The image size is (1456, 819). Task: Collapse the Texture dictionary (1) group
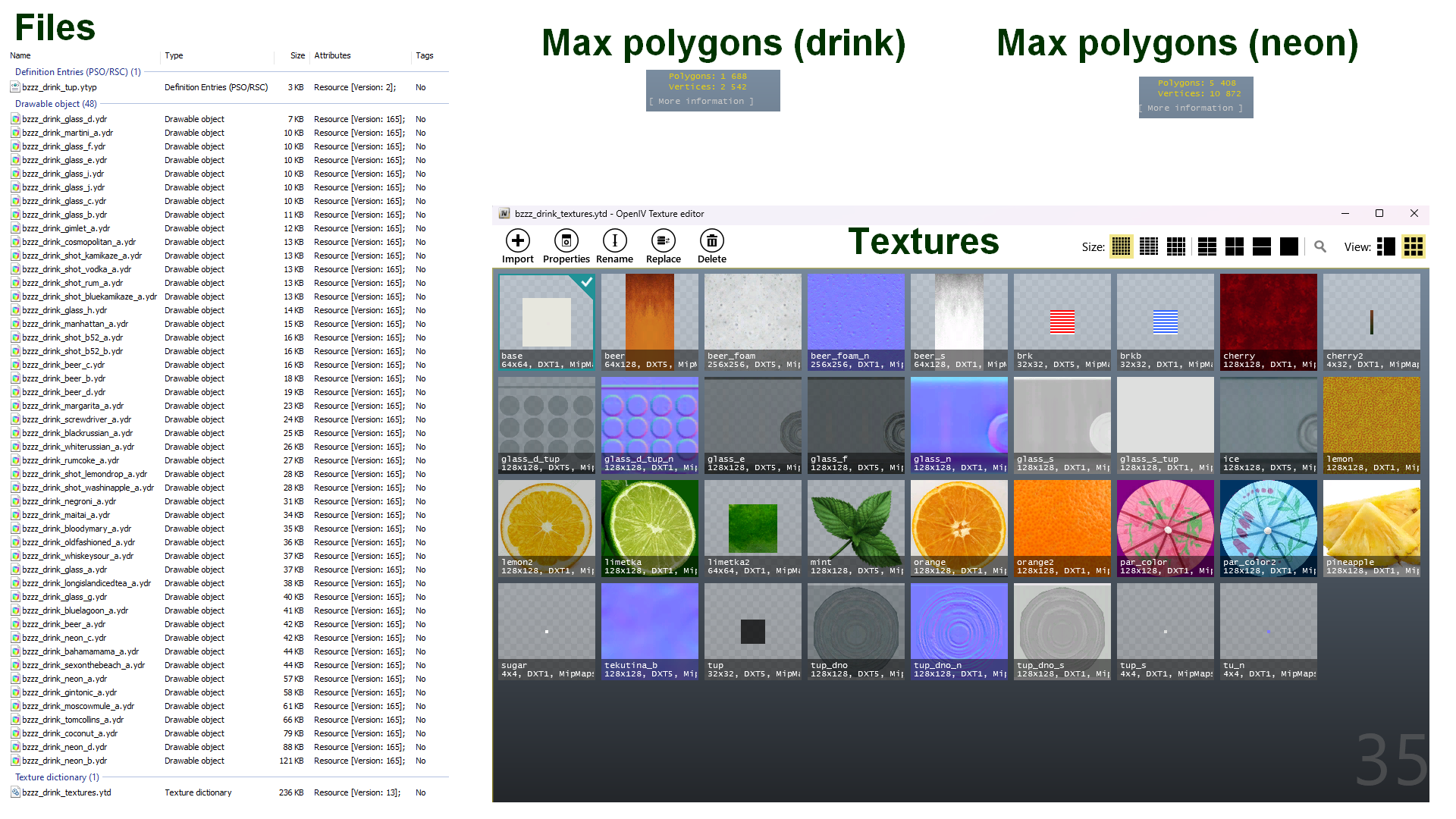pos(58,777)
